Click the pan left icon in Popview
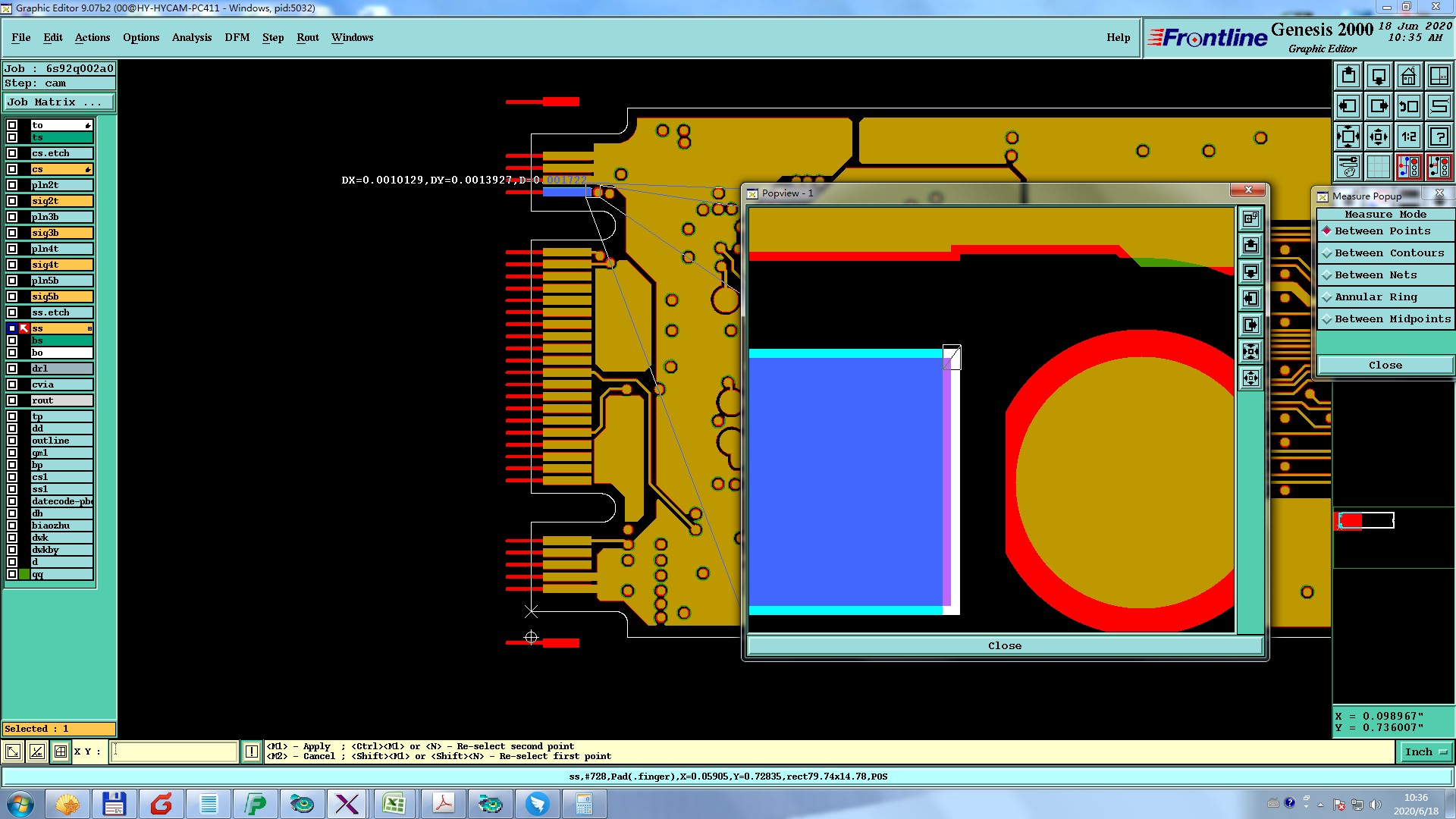Viewport: 1456px width, 819px height. 1250,299
